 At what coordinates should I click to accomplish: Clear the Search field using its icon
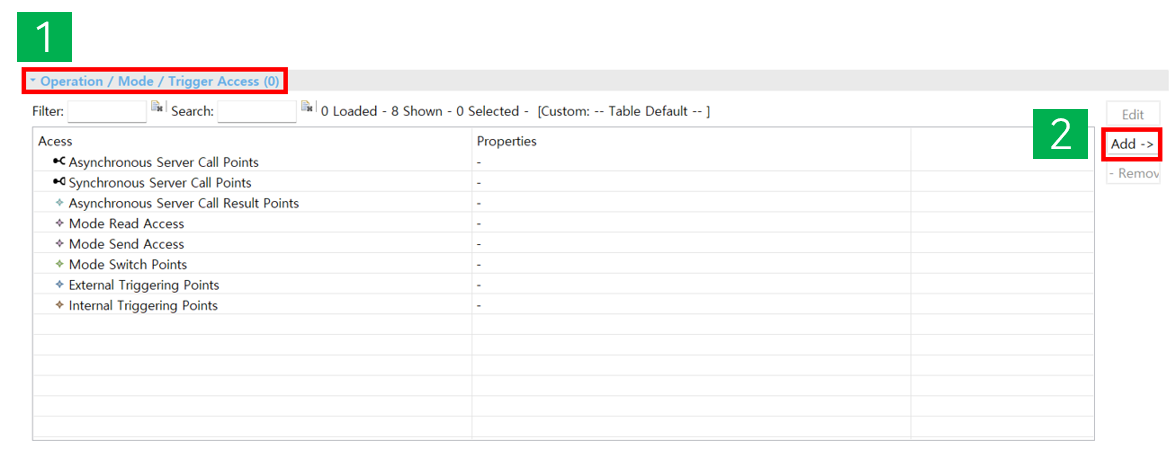[x=308, y=107]
